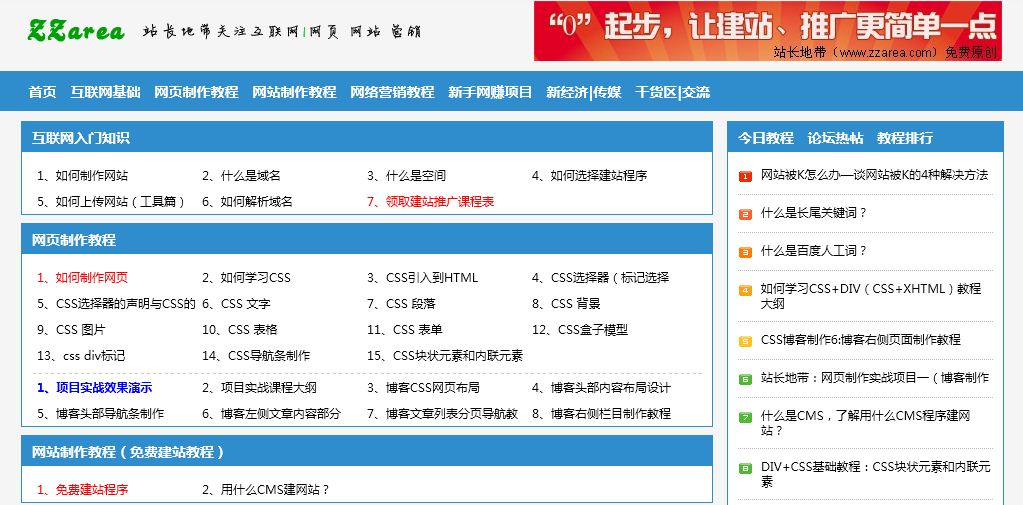Click the yellow number 5 rank badge
The image size is (1023, 505).
745,341
